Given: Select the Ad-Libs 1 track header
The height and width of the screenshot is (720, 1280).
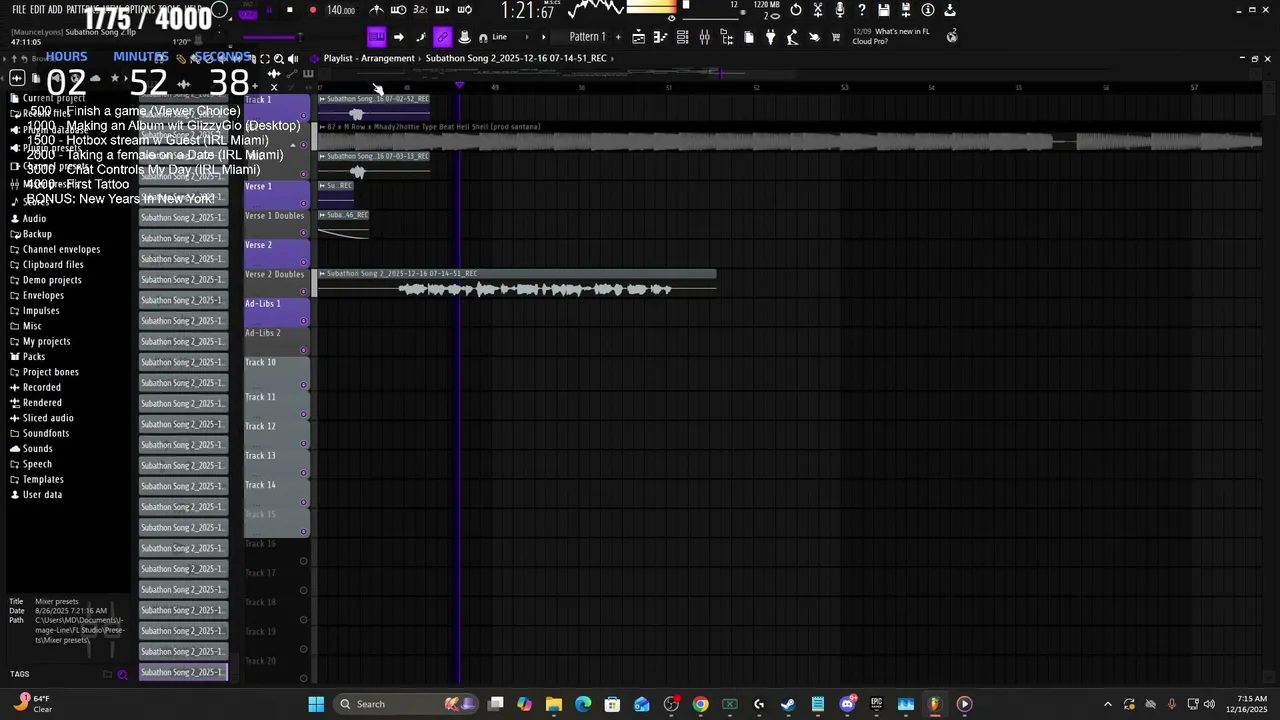Looking at the screenshot, I should pyautogui.click(x=276, y=312).
